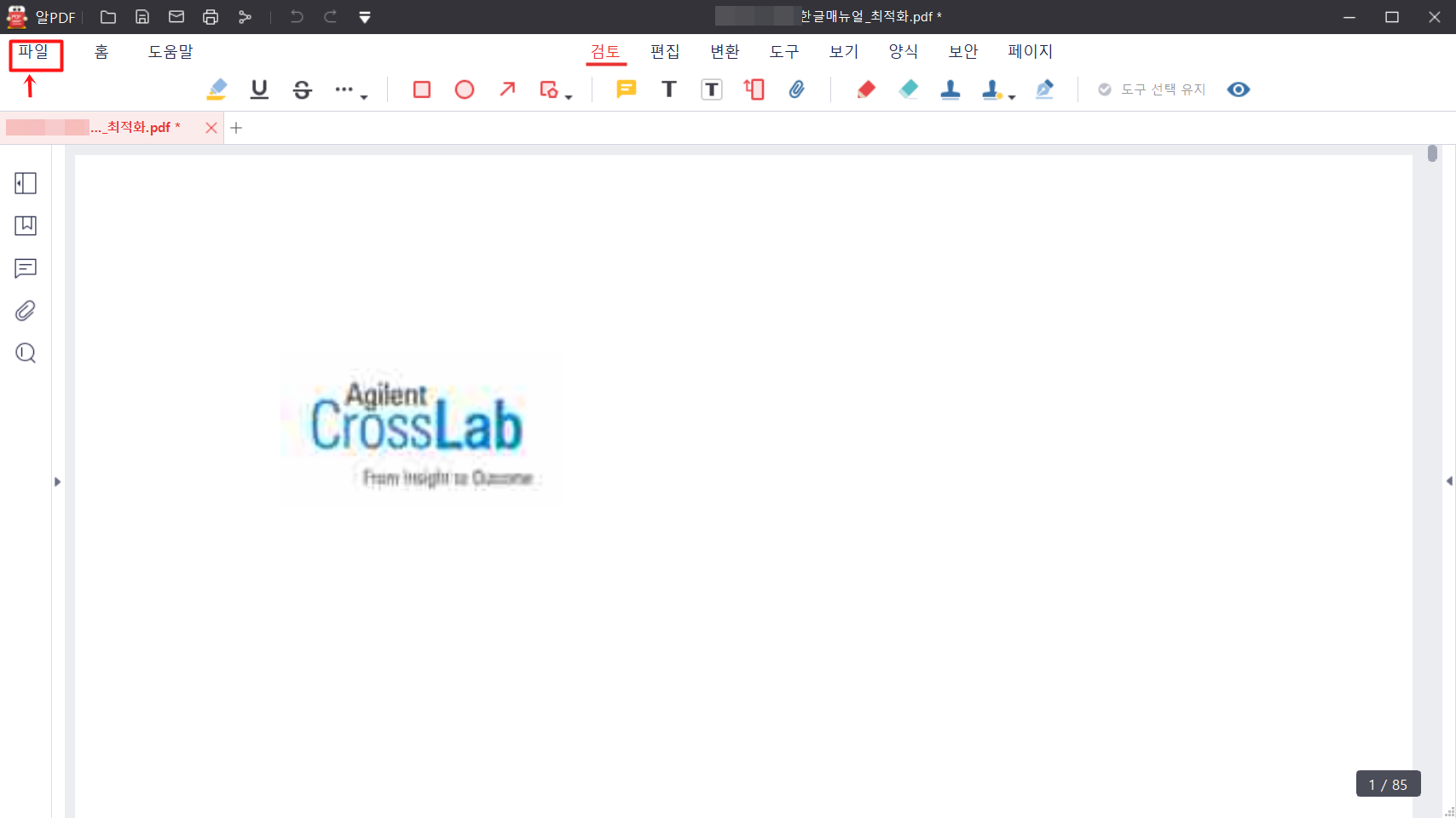Click the share icon in title bar
Viewport: 1456px width, 818px height.
coord(245,17)
